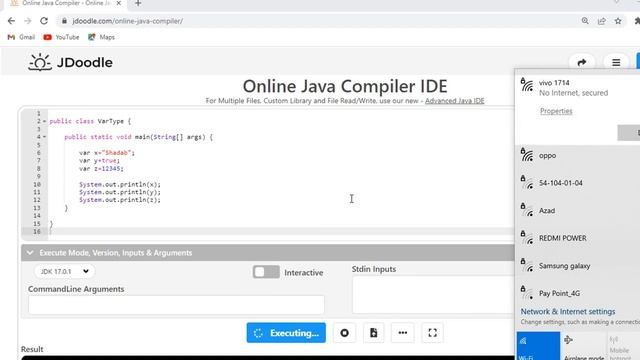Toggle Mobile hotspot tile

[624, 346]
